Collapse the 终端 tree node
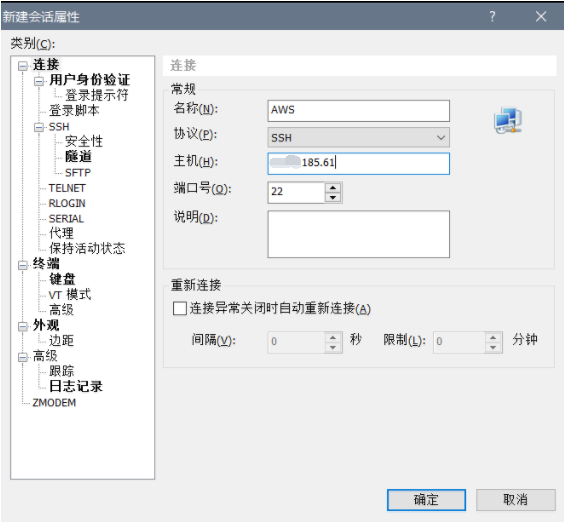564x522 pixels. [x=23, y=265]
